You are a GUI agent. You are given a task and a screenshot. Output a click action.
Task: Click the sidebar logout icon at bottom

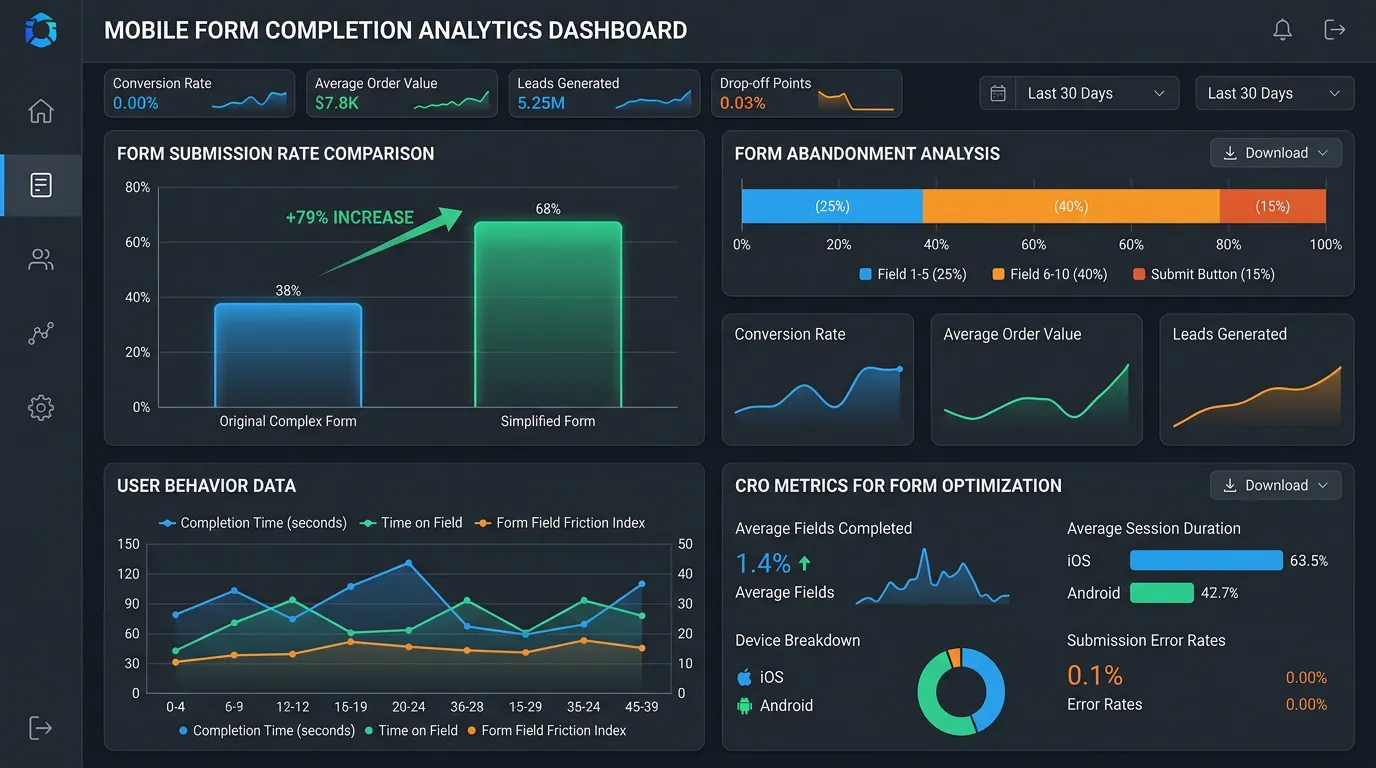pyautogui.click(x=41, y=727)
